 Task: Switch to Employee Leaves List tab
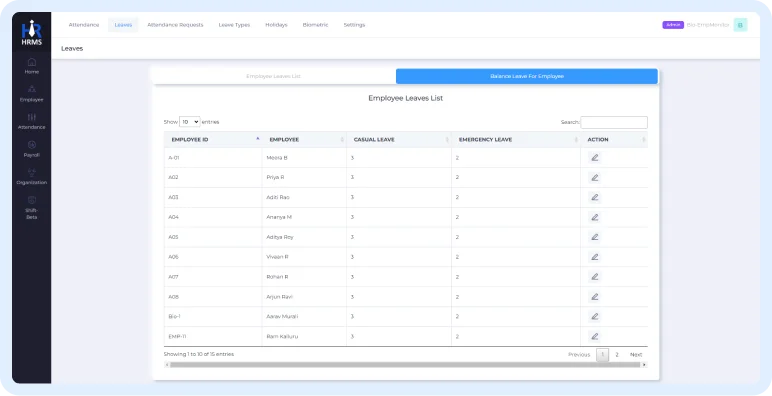click(x=273, y=76)
